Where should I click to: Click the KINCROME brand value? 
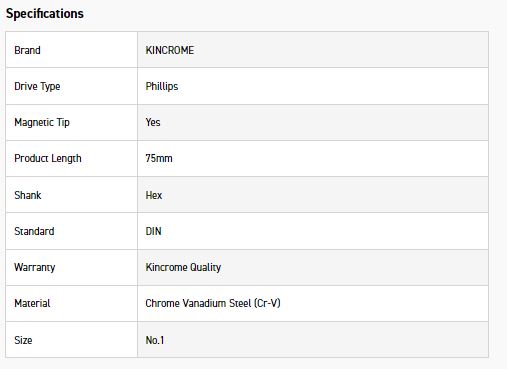tap(170, 50)
